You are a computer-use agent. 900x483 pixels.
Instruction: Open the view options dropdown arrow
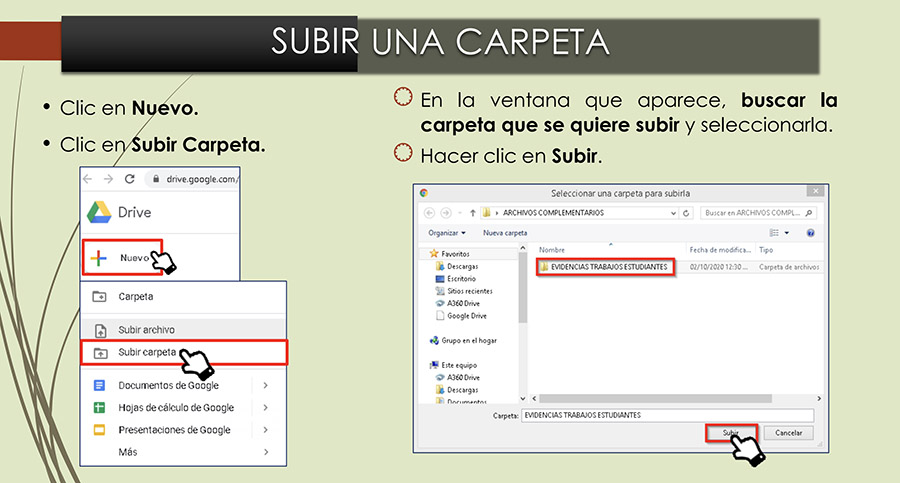tap(787, 233)
